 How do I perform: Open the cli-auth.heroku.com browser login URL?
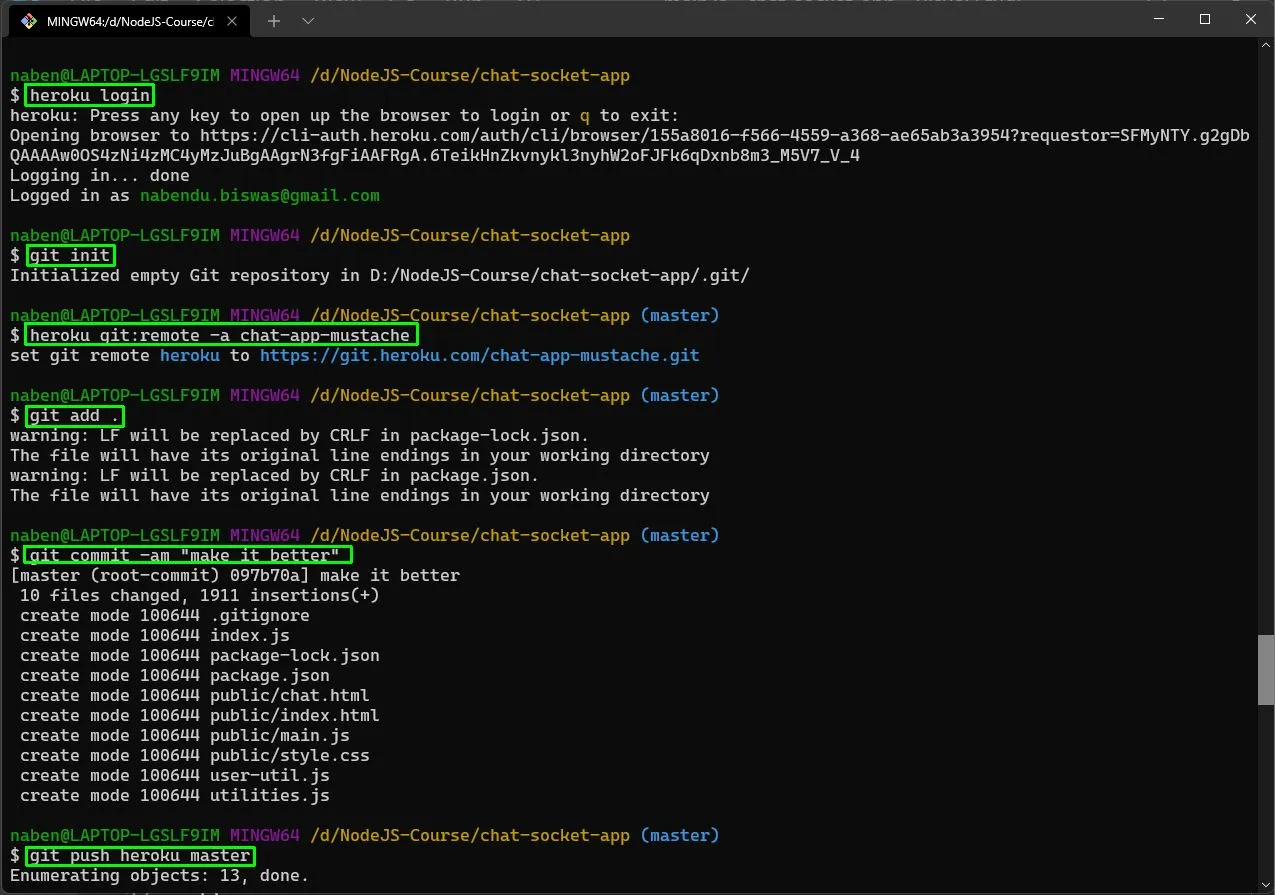(725, 136)
